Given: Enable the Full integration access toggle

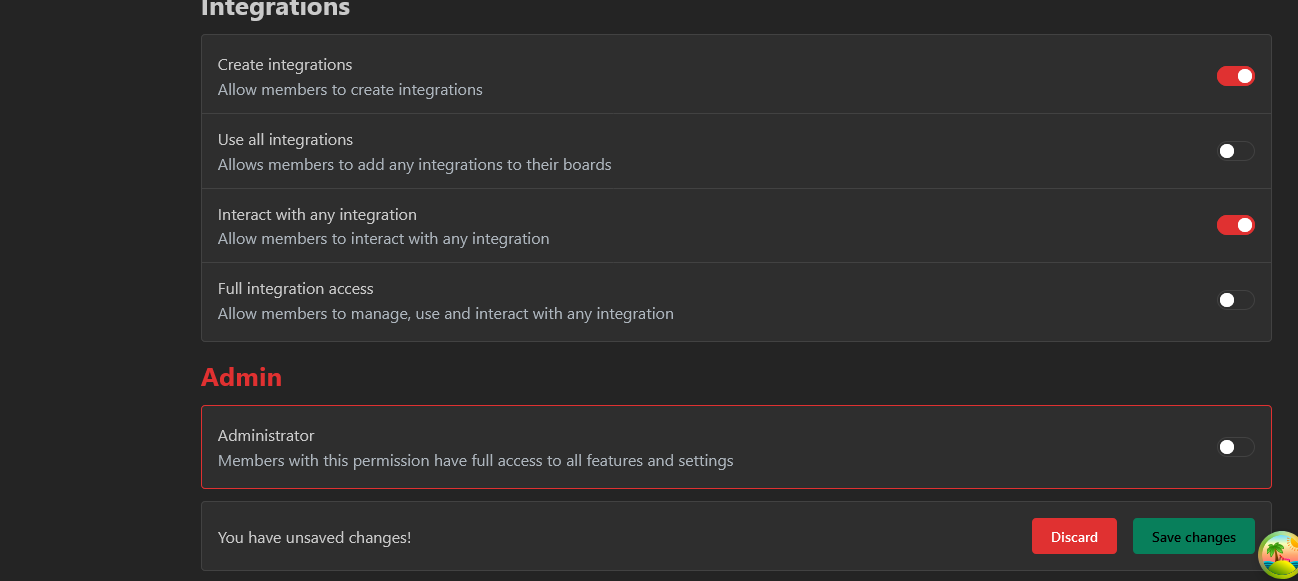Looking at the screenshot, I should pyautogui.click(x=1235, y=300).
